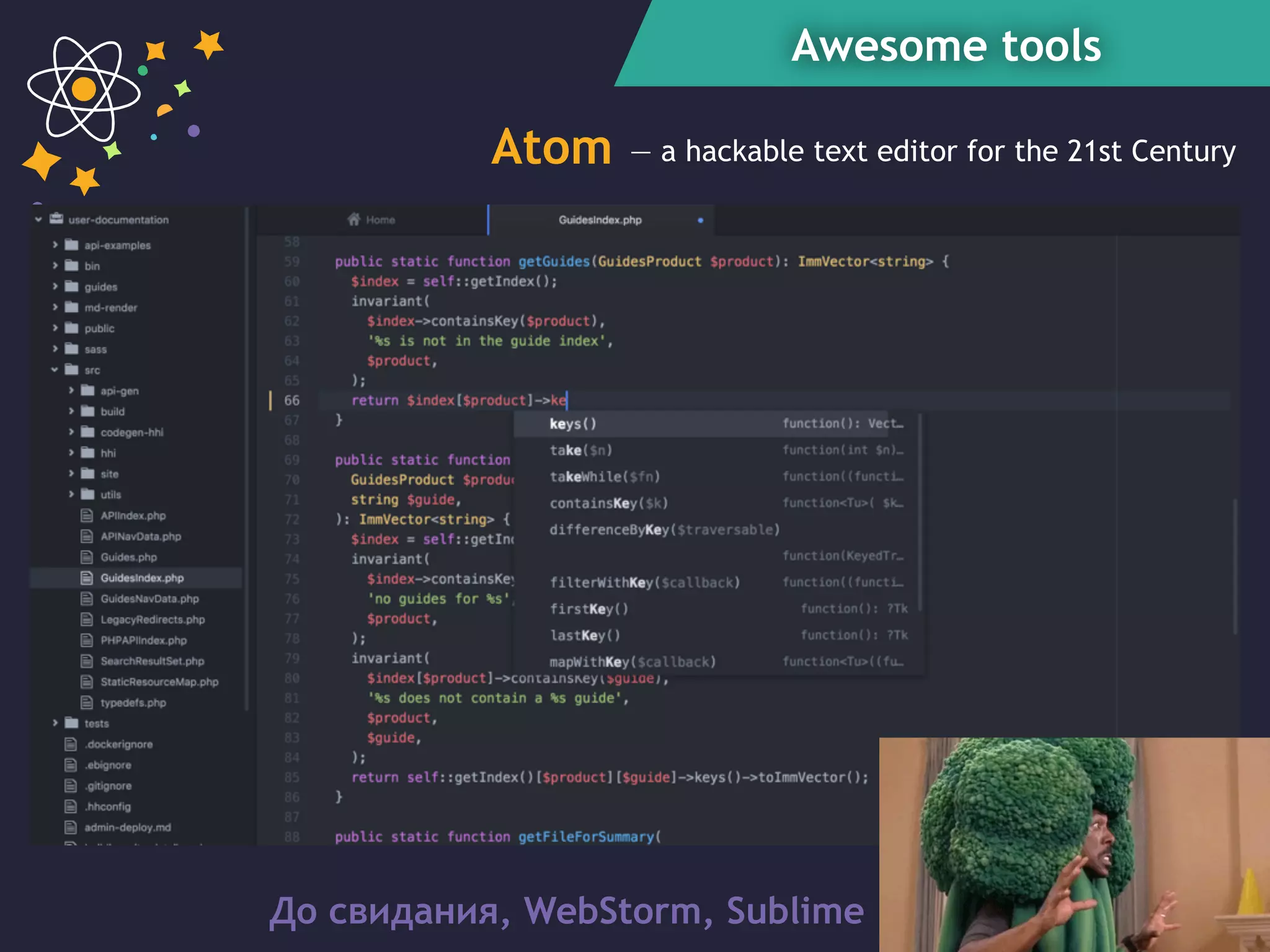This screenshot has width=1270, height=952.
Task: Click the StaticResourceMap.php file icon
Action: (87, 681)
